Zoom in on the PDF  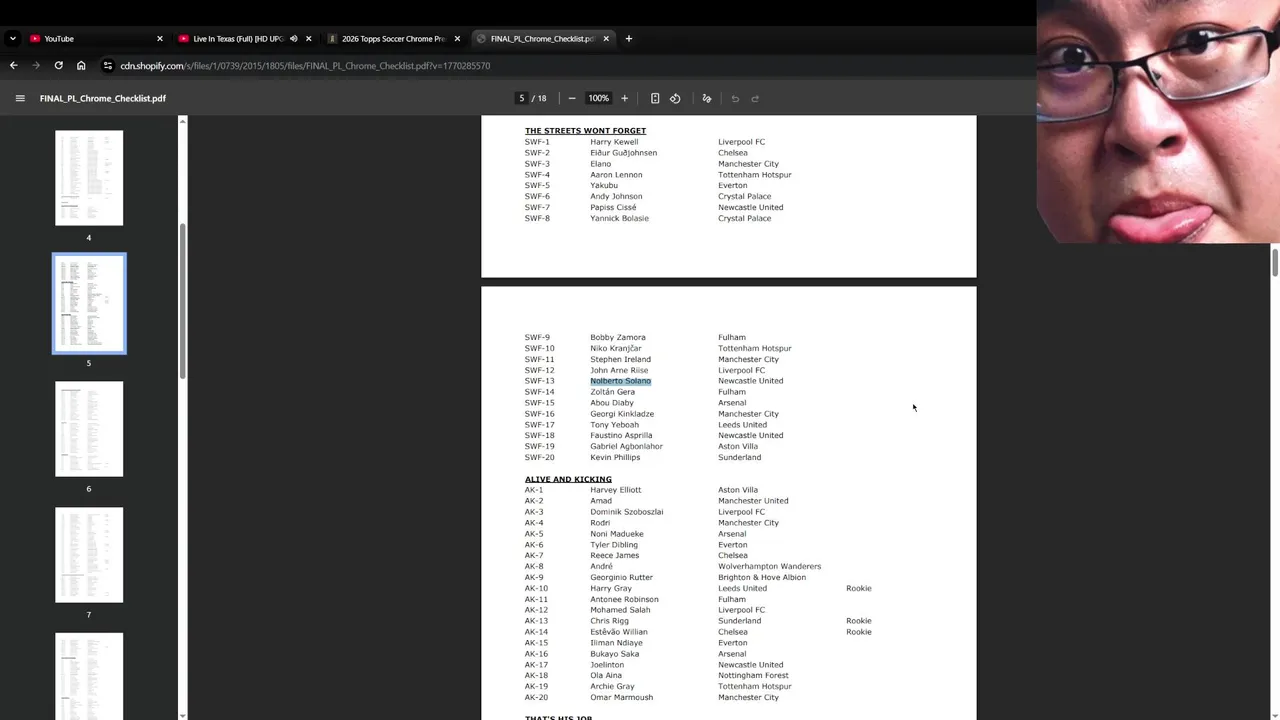coord(624,98)
